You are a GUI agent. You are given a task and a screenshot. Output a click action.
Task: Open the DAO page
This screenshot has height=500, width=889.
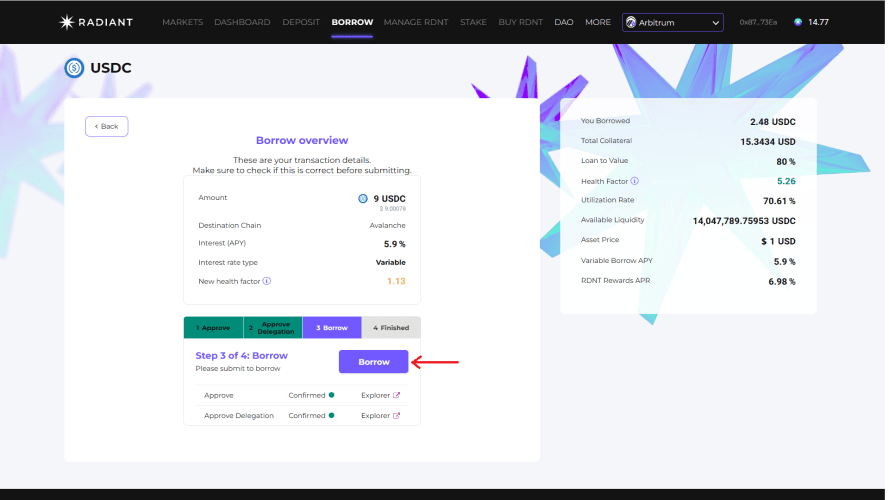564,22
